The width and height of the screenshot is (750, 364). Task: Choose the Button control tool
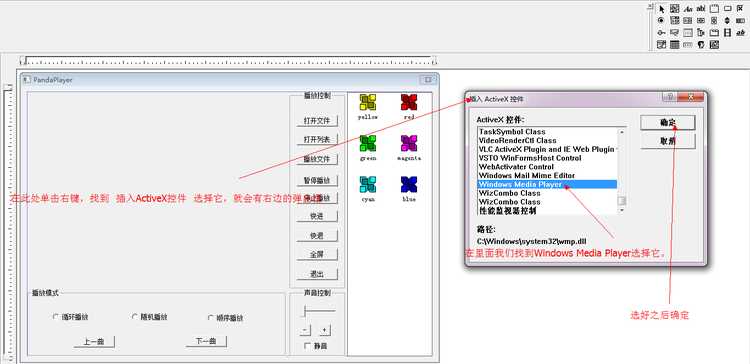(x=728, y=9)
